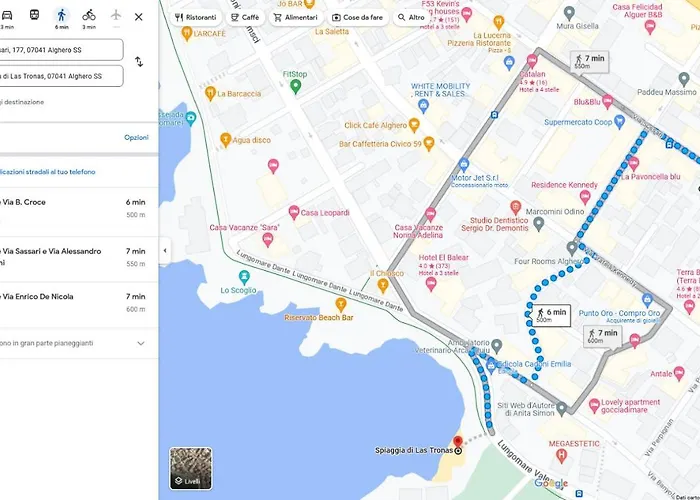The width and height of the screenshot is (700, 500).
Task: Click the Blu&Blu lodging marker
Action: [607, 101]
